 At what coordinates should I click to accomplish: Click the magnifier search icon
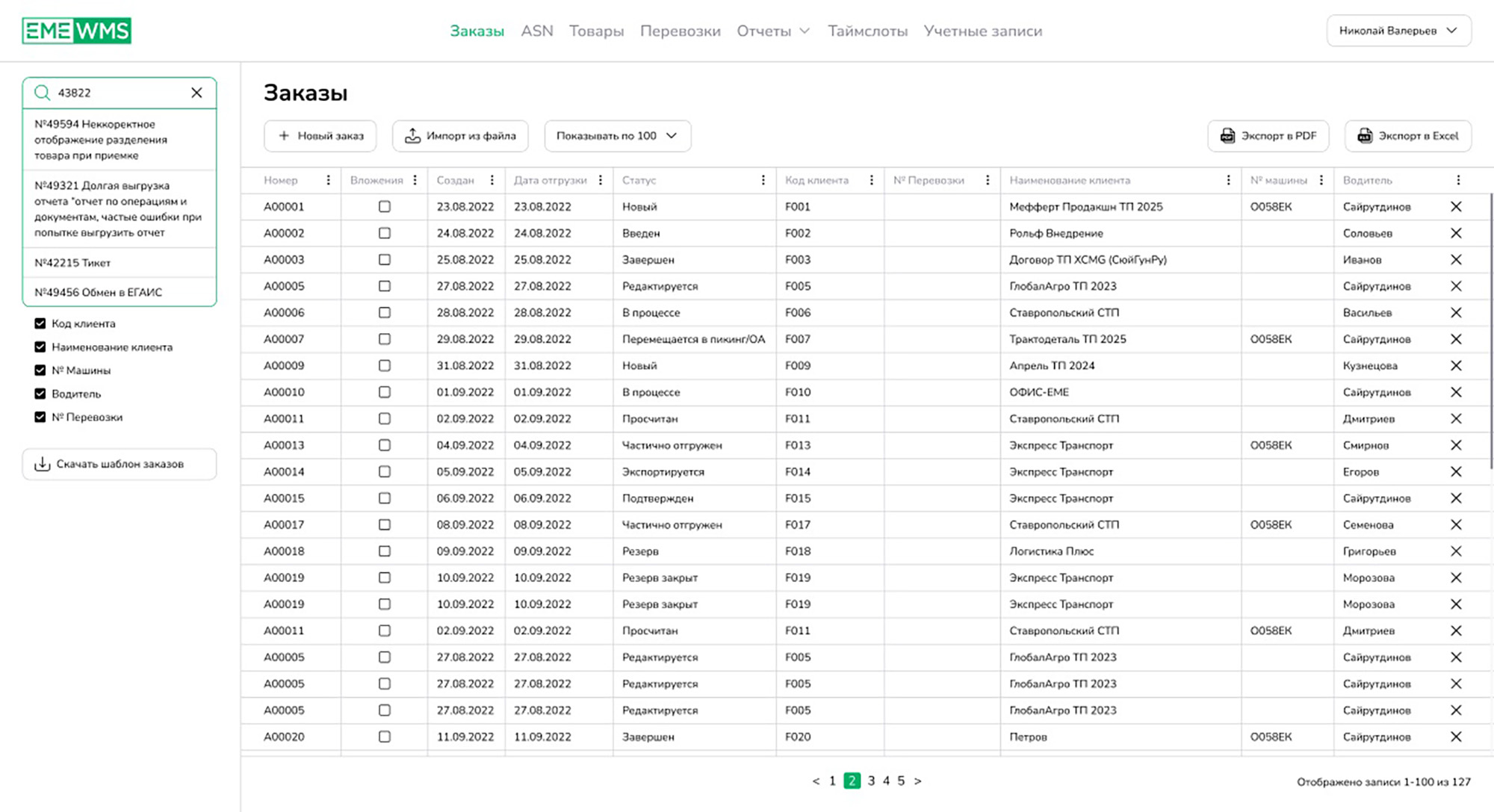pos(43,93)
